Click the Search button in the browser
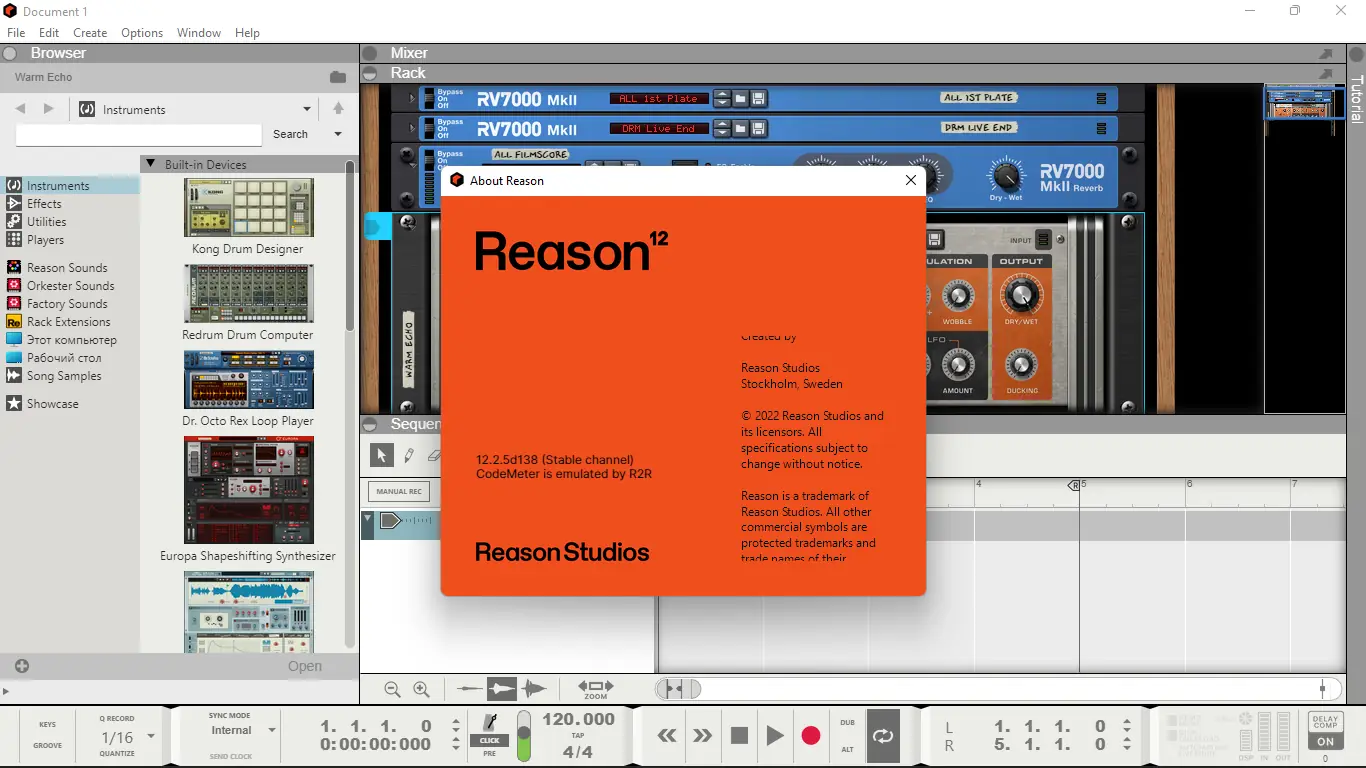The image size is (1366, 768). 290,134
